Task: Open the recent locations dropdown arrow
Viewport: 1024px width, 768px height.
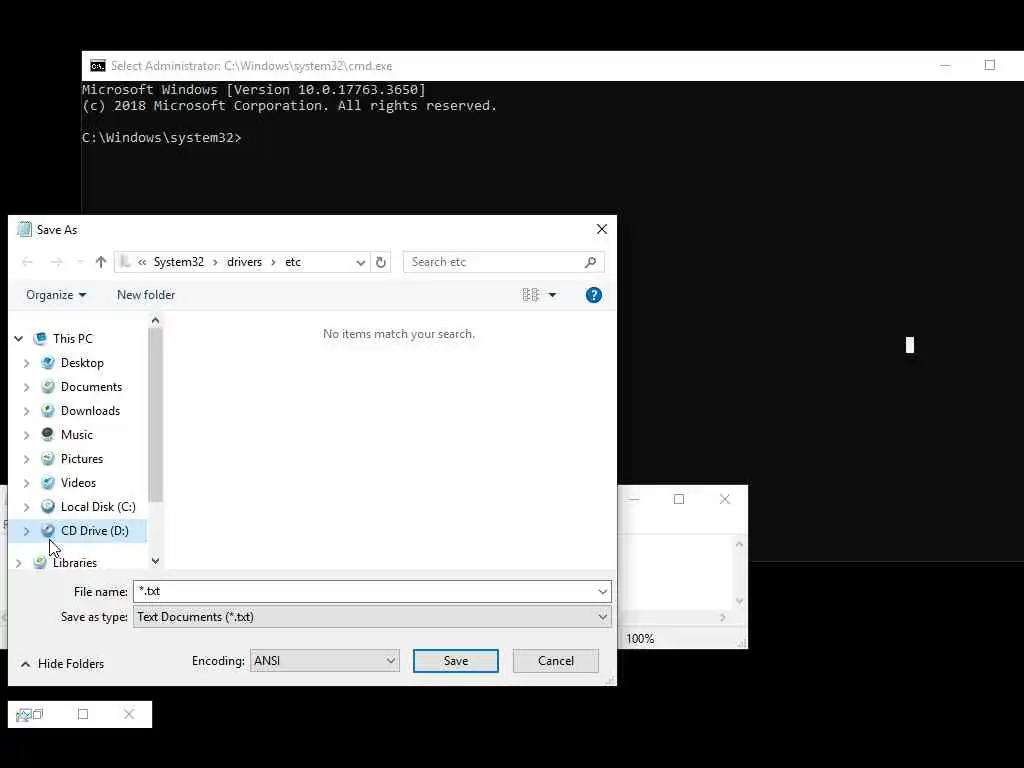Action: click(80, 263)
